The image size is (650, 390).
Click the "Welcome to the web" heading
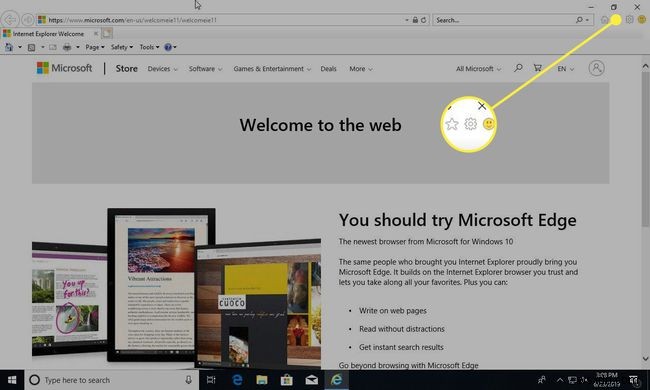tap(320, 125)
